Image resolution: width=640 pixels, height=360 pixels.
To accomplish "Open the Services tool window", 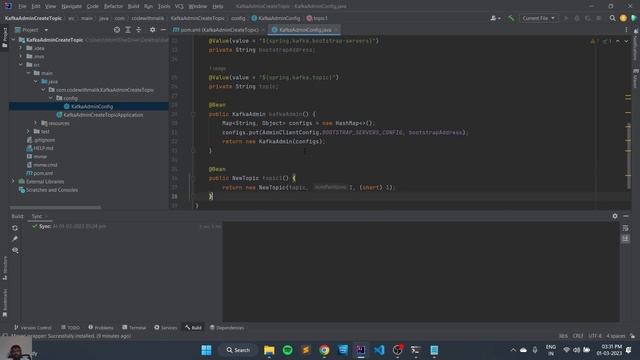I will (x=166, y=328).
